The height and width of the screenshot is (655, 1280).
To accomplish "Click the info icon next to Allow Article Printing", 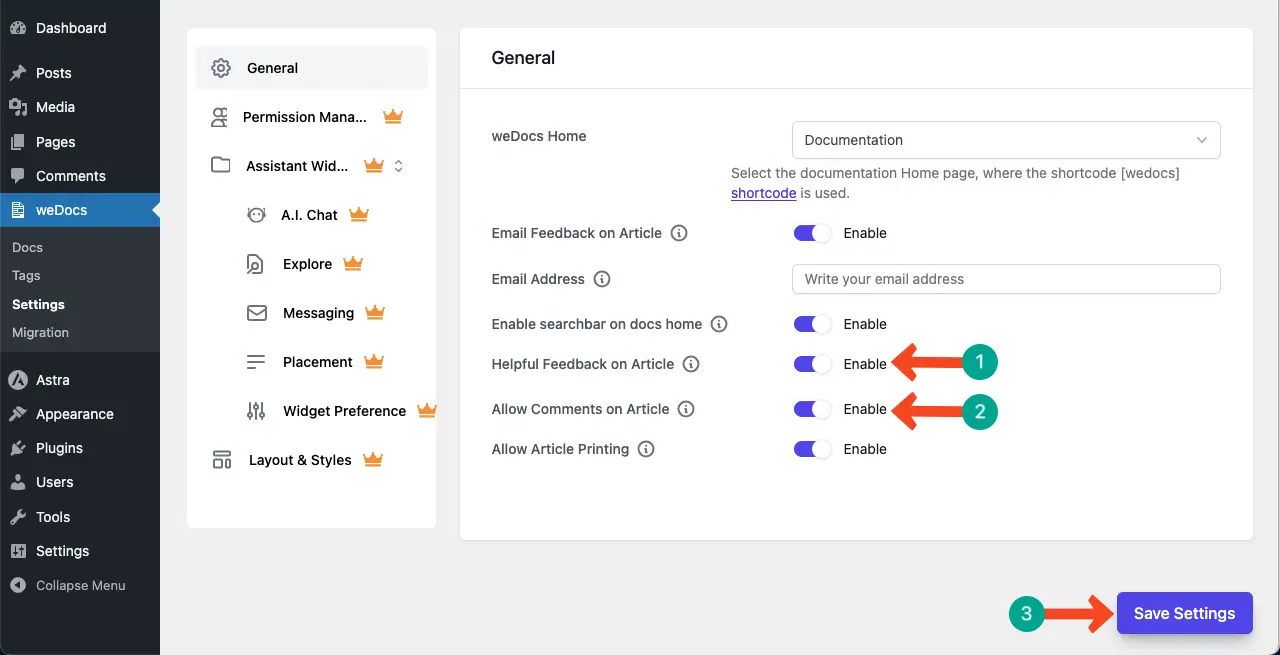I will pyautogui.click(x=646, y=449).
